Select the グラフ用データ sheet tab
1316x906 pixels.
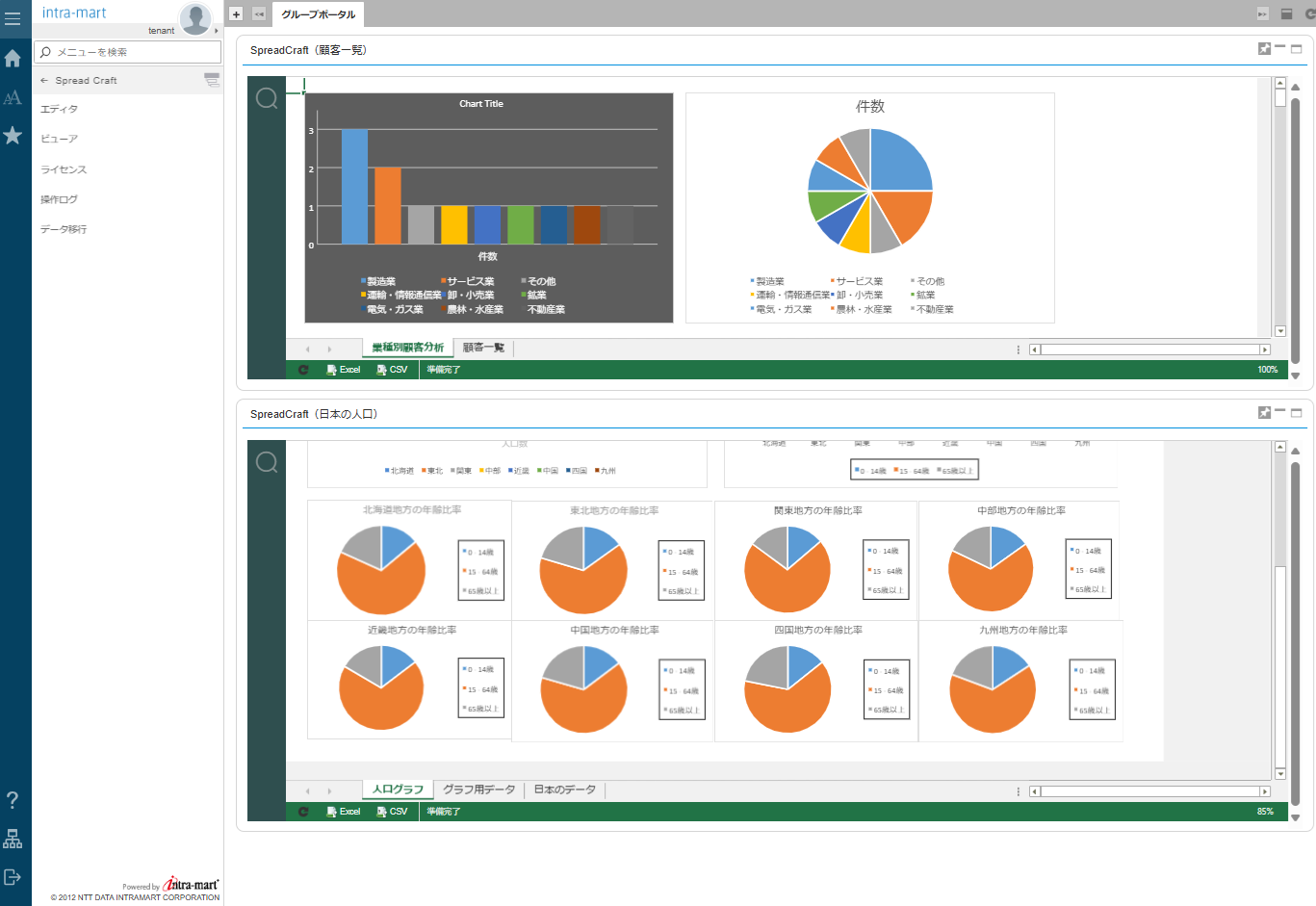[x=478, y=790]
